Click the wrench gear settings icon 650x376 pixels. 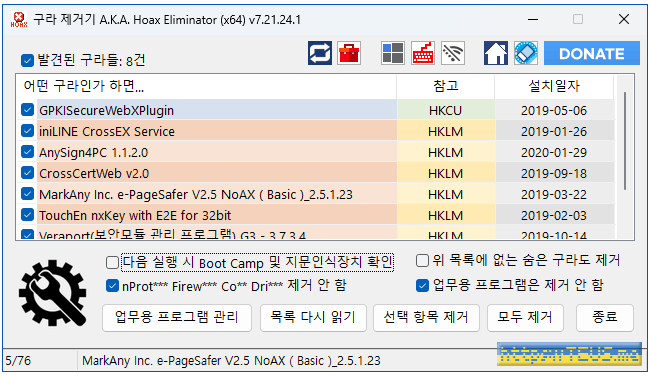pos(53,293)
